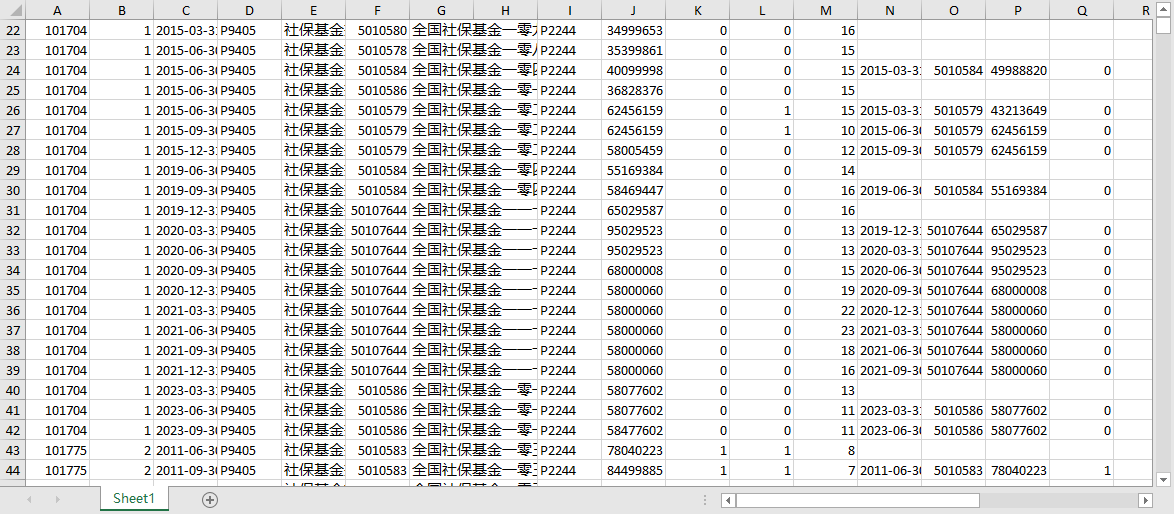Select row 26 header

coord(13,111)
